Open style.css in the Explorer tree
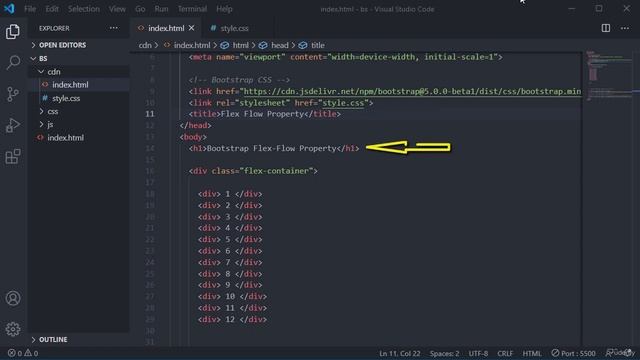The image size is (640, 360). [x=66, y=98]
